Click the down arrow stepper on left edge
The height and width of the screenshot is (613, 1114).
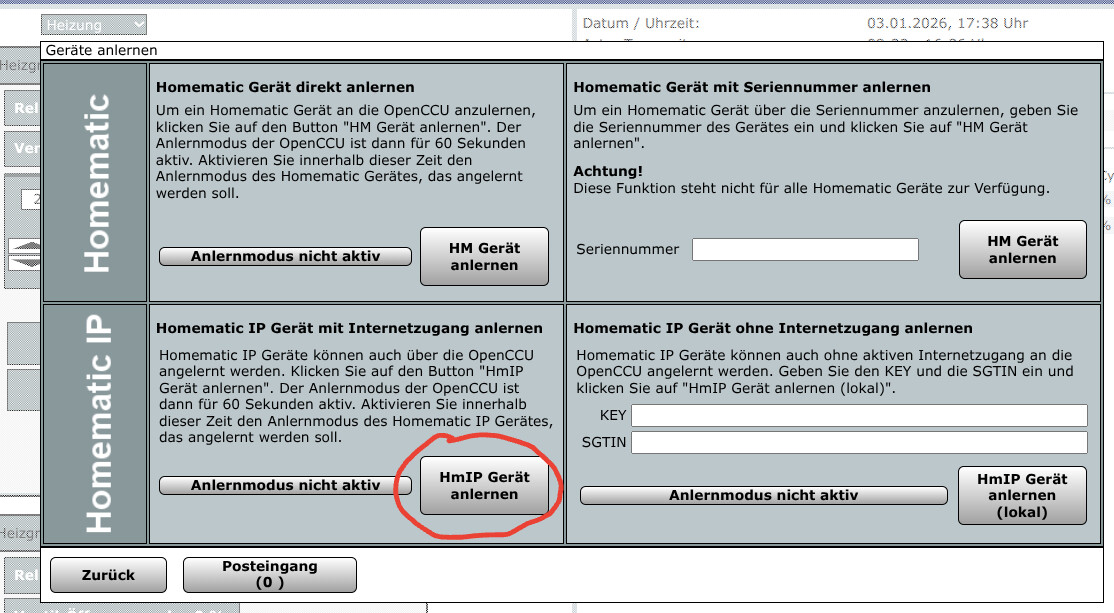click(23, 262)
